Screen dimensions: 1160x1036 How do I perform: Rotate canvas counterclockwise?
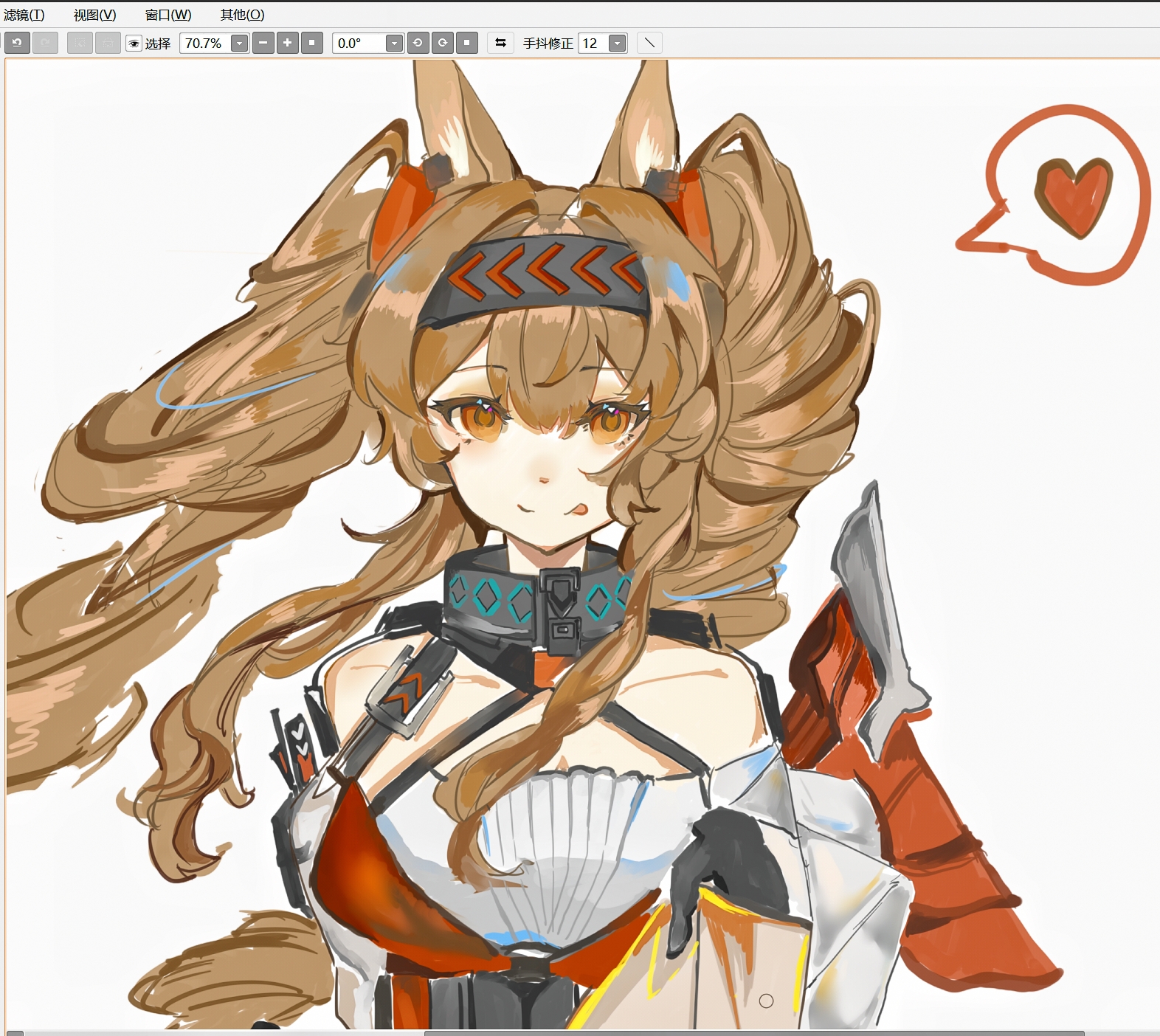(418, 43)
